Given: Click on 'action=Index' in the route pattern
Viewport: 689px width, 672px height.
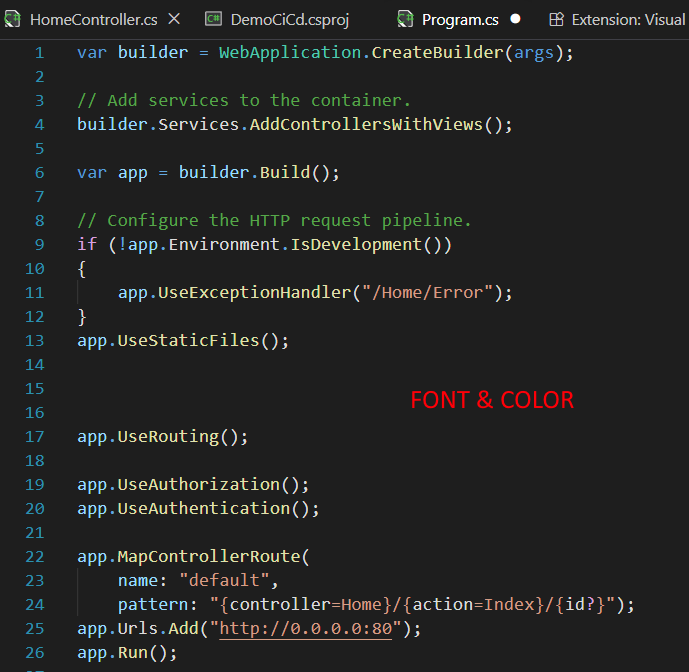Looking at the screenshot, I should coord(473,605).
